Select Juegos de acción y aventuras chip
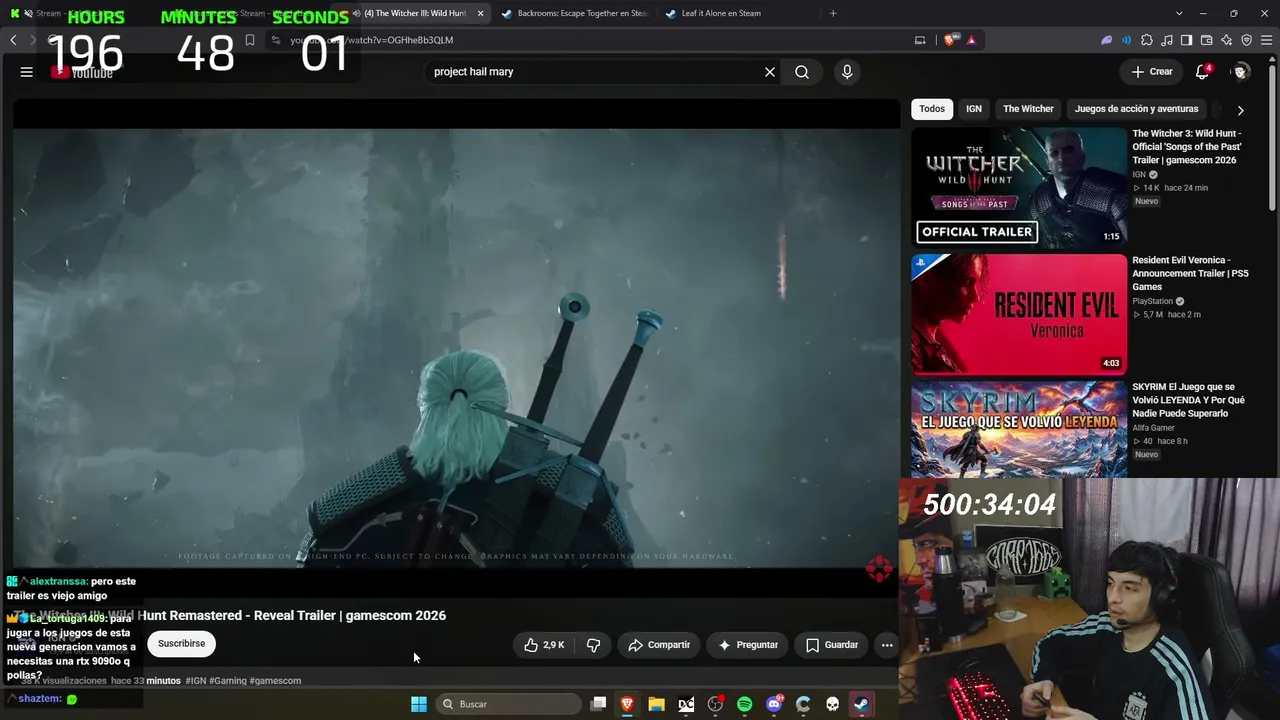This screenshot has width=1280, height=720. pyautogui.click(x=1136, y=109)
